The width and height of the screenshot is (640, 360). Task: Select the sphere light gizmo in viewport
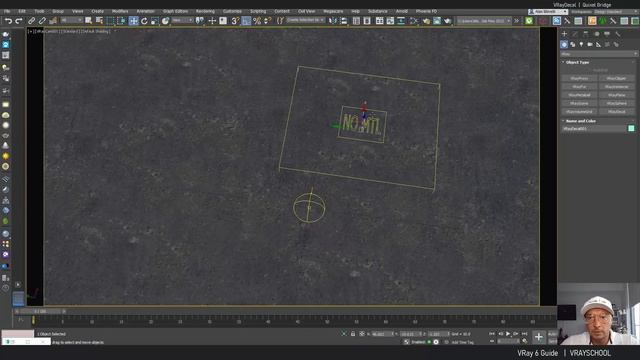[309, 207]
